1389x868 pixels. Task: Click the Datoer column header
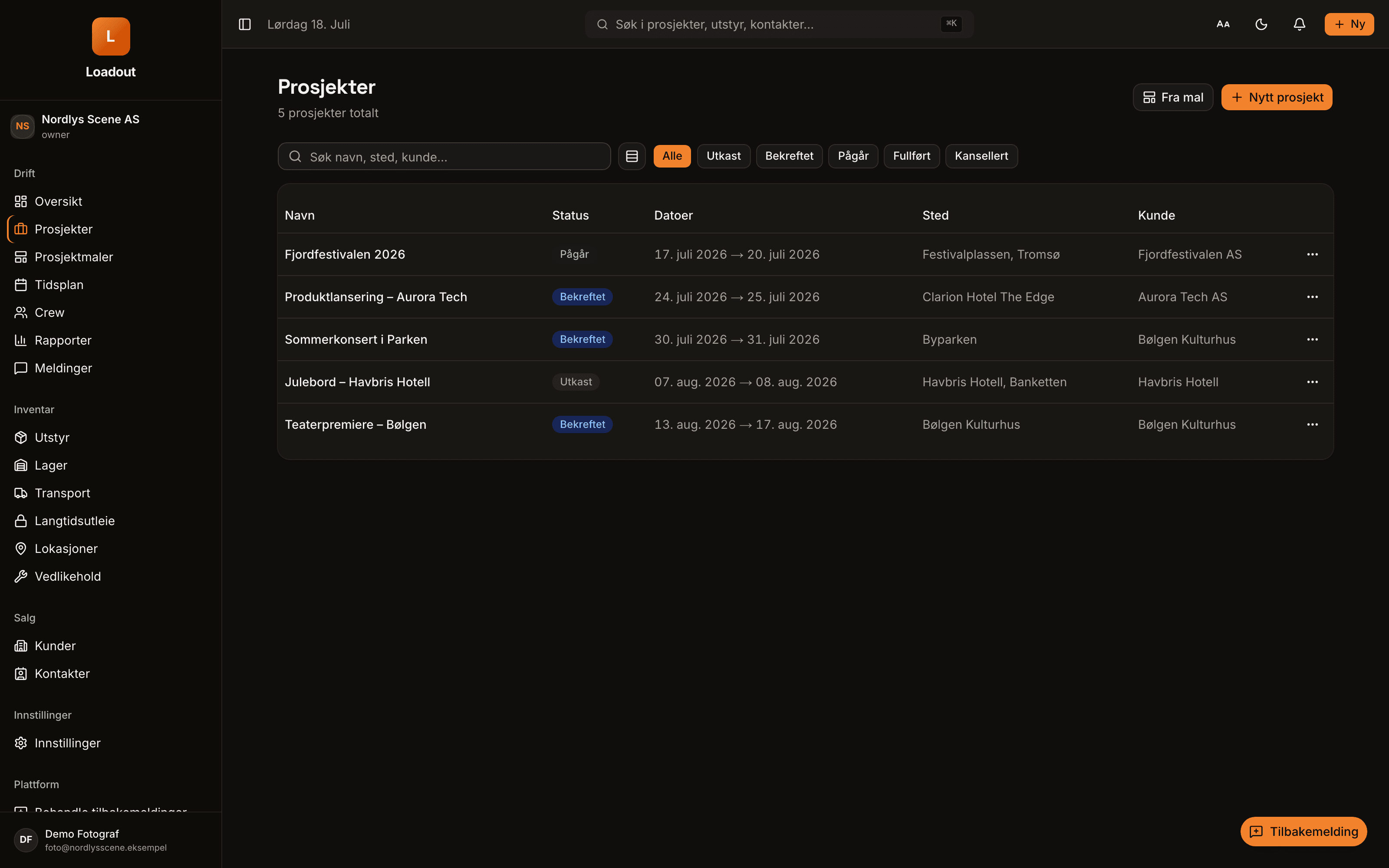[673, 215]
